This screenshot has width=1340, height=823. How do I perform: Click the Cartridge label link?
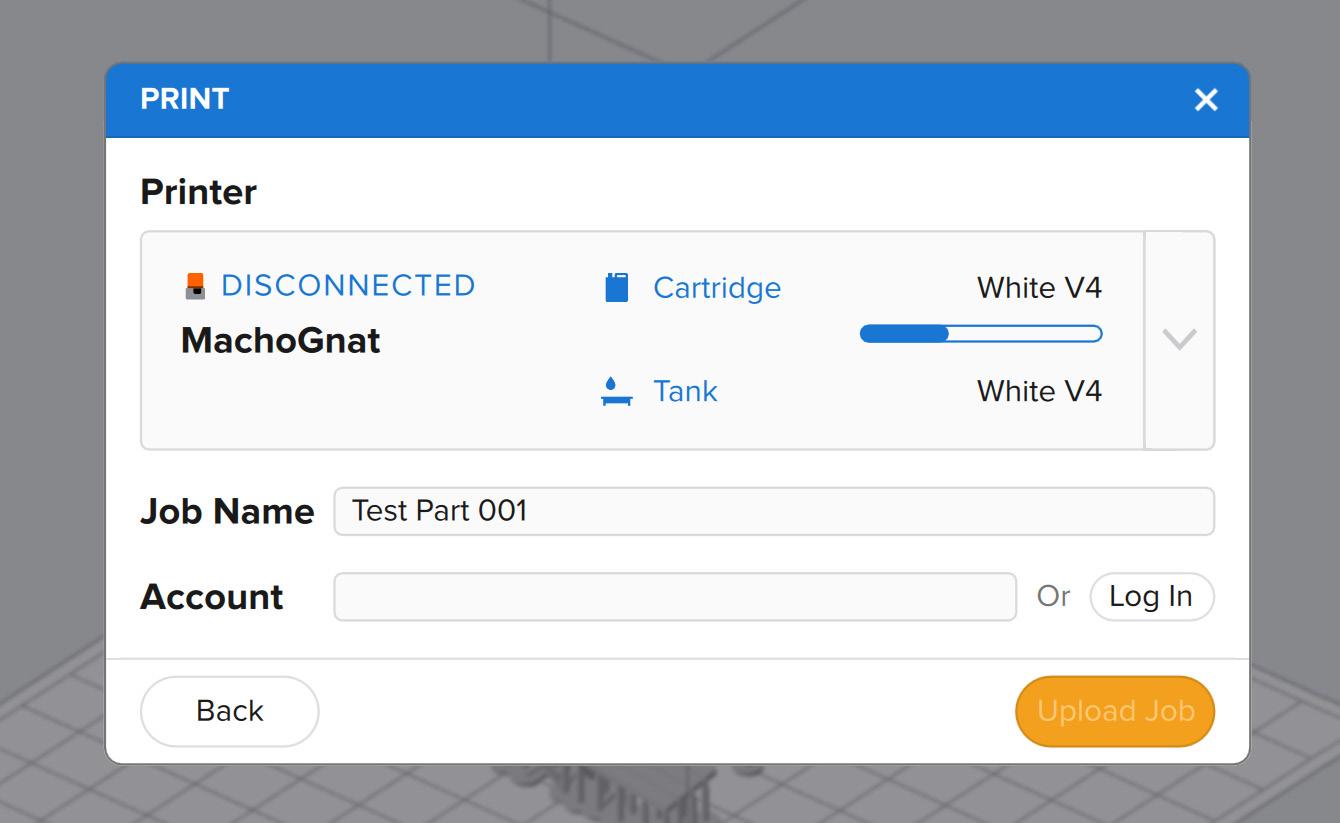(717, 288)
